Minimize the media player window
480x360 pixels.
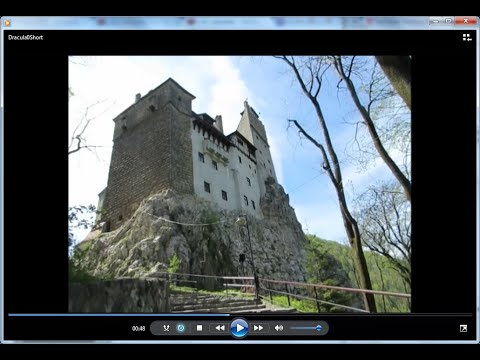(x=435, y=21)
